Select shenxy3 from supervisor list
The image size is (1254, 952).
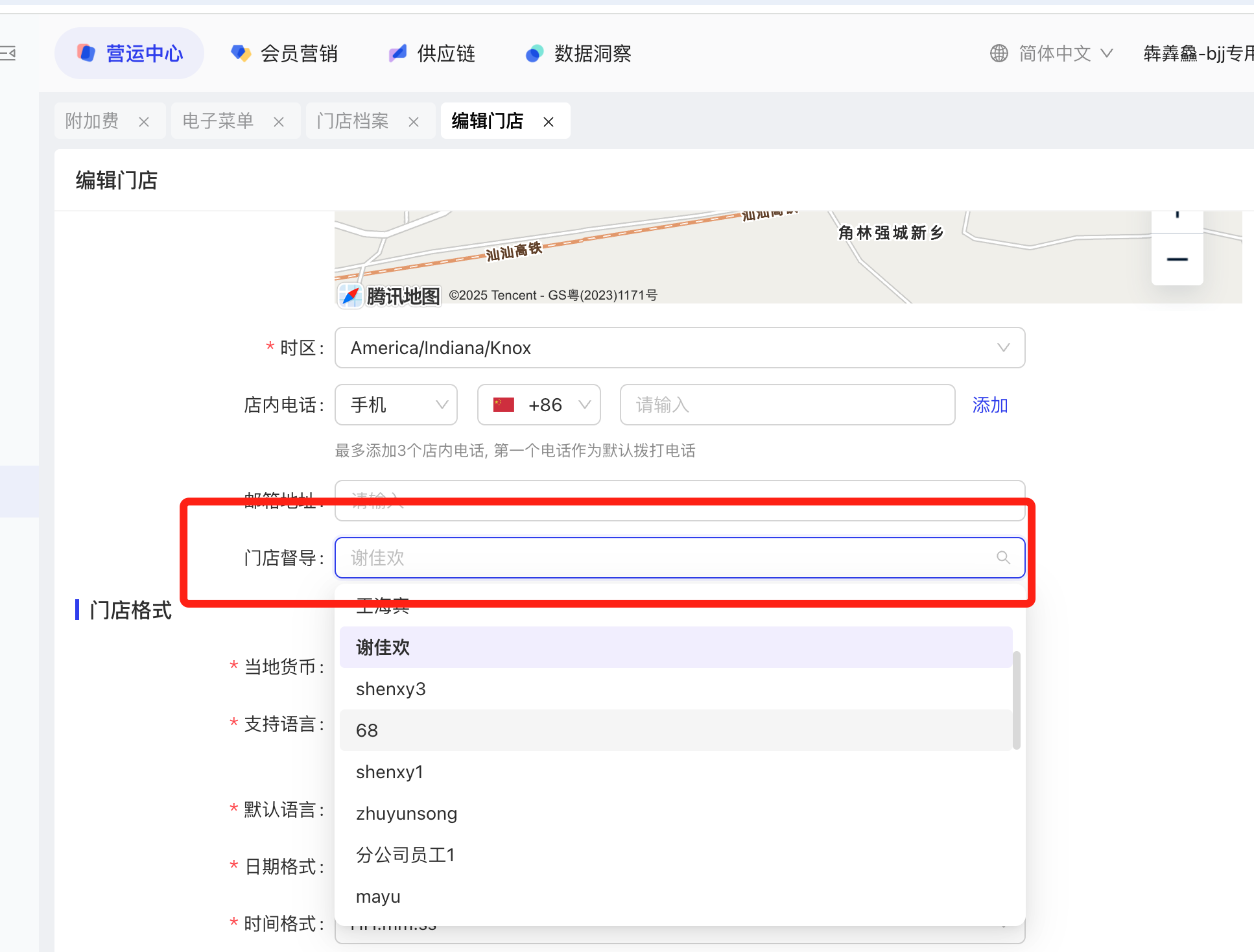pos(391,689)
